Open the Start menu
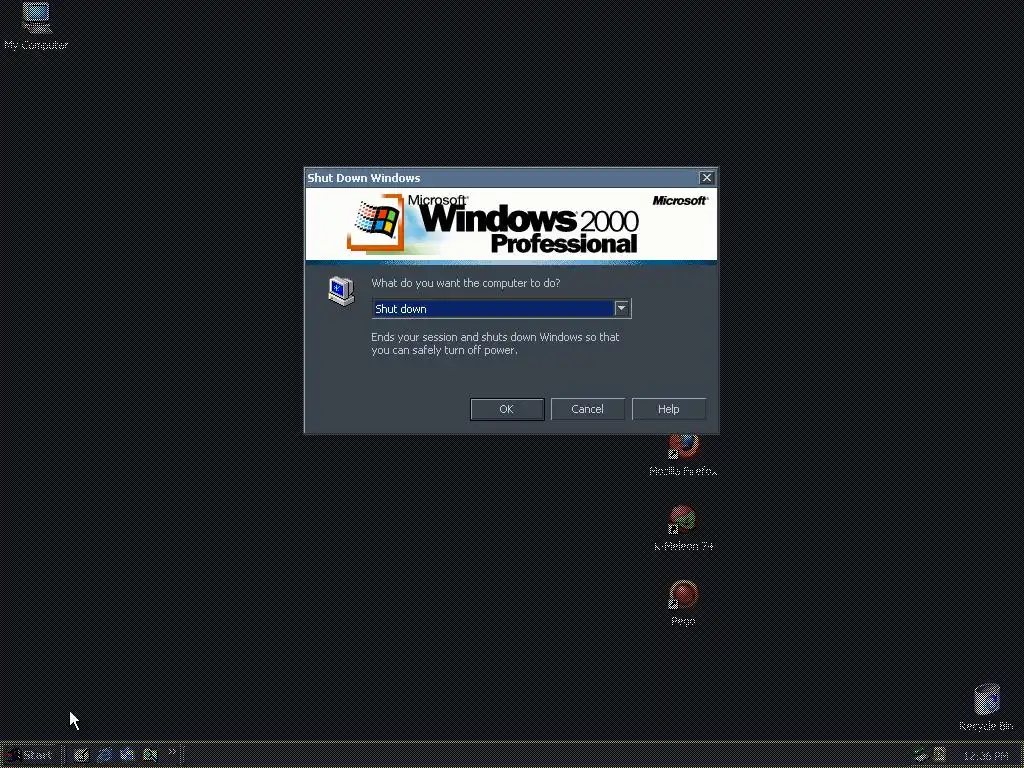 [x=29, y=756]
